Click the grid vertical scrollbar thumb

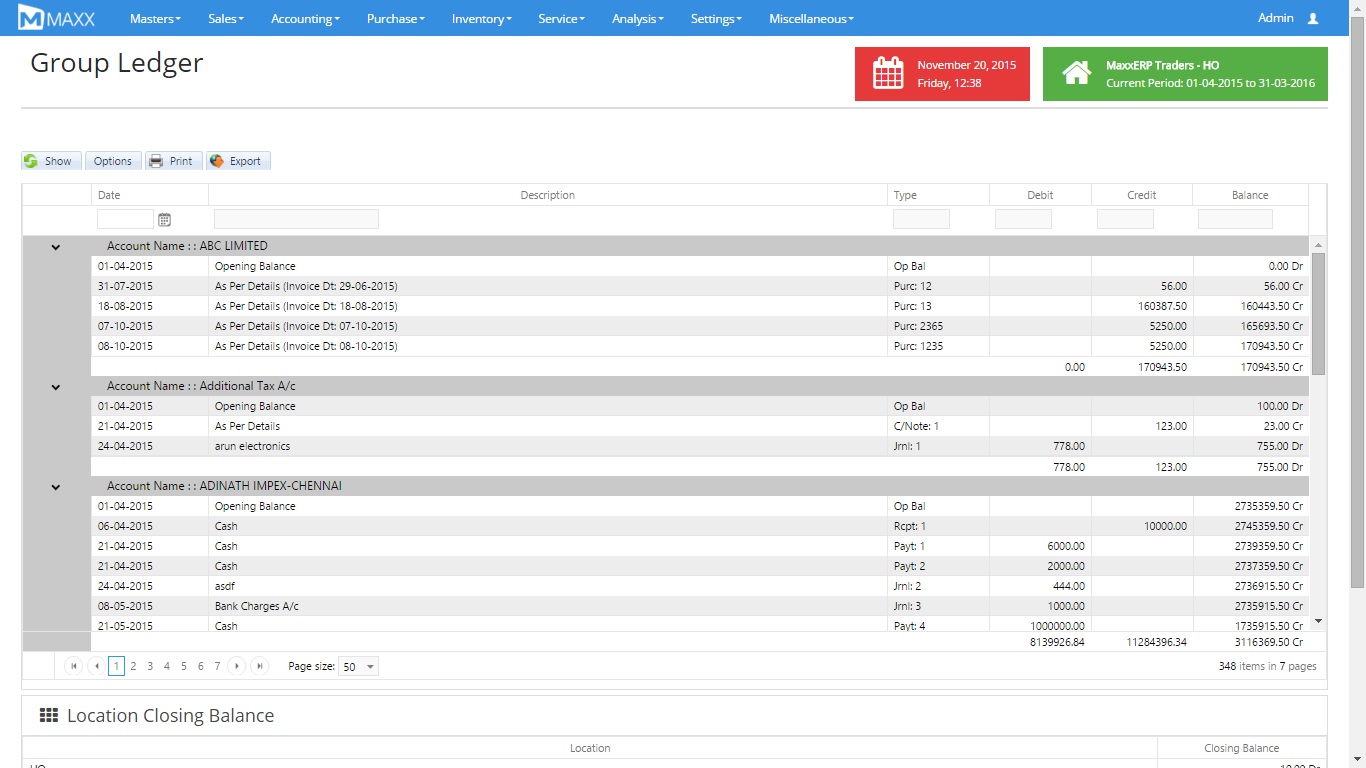coord(1318,313)
